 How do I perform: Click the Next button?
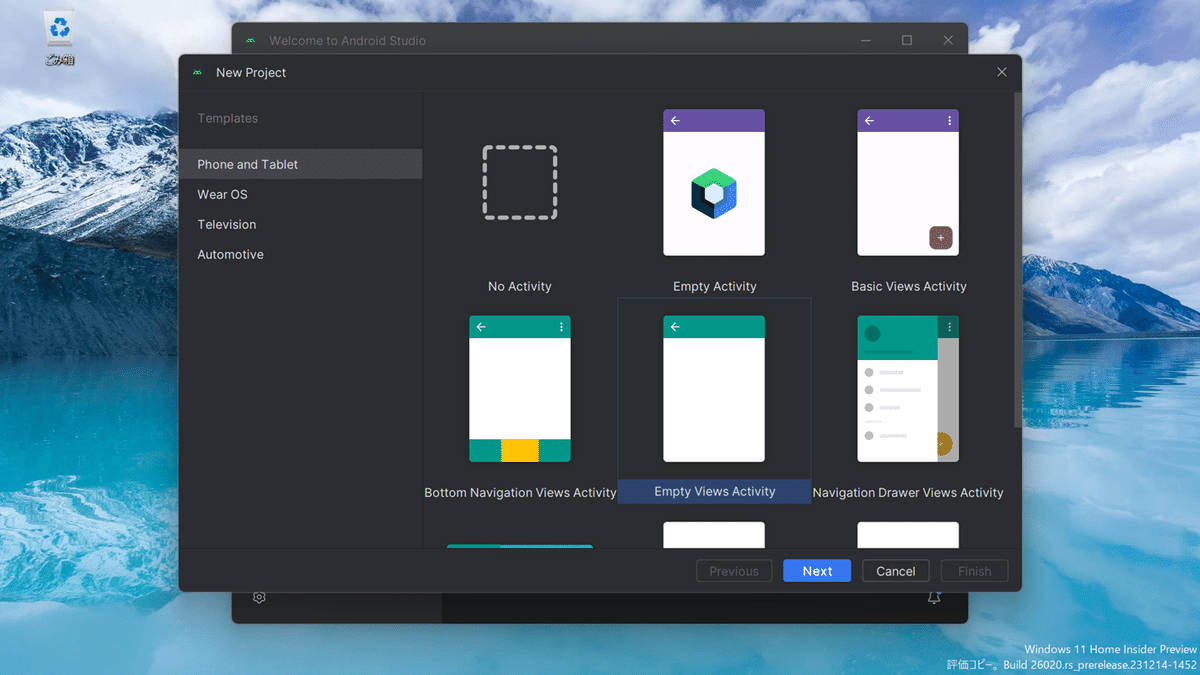(817, 571)
